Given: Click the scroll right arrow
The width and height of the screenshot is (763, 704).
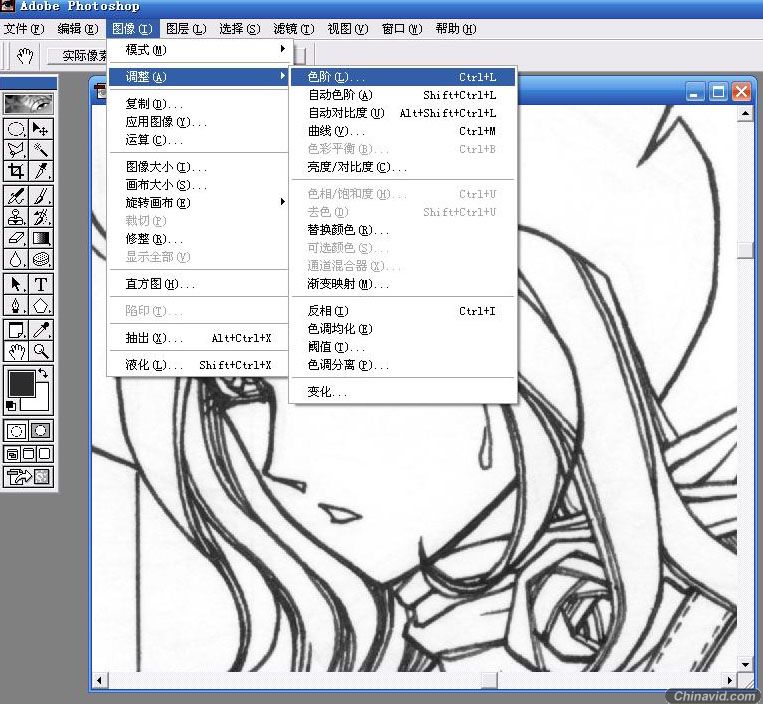Looking at the screenshot, I should click(729, 680).
